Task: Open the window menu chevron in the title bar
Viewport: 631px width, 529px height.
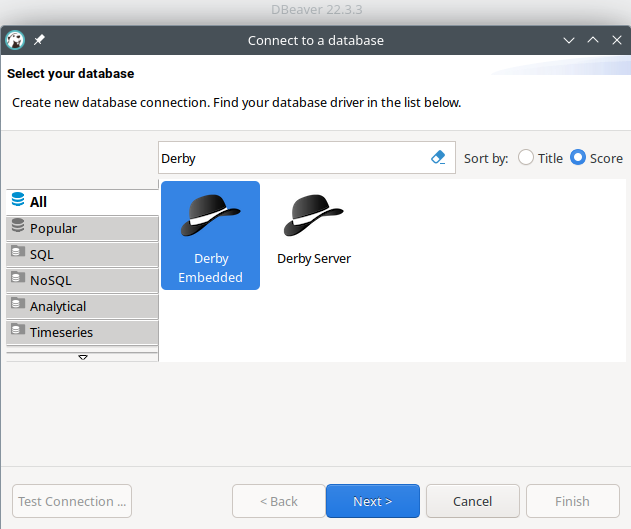Action: [x=569, y=40]
